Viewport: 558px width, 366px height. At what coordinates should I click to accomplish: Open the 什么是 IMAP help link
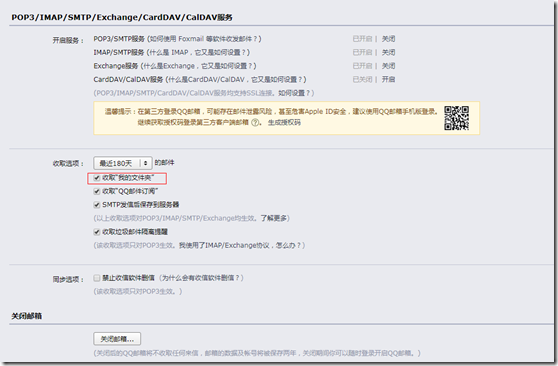198,52
